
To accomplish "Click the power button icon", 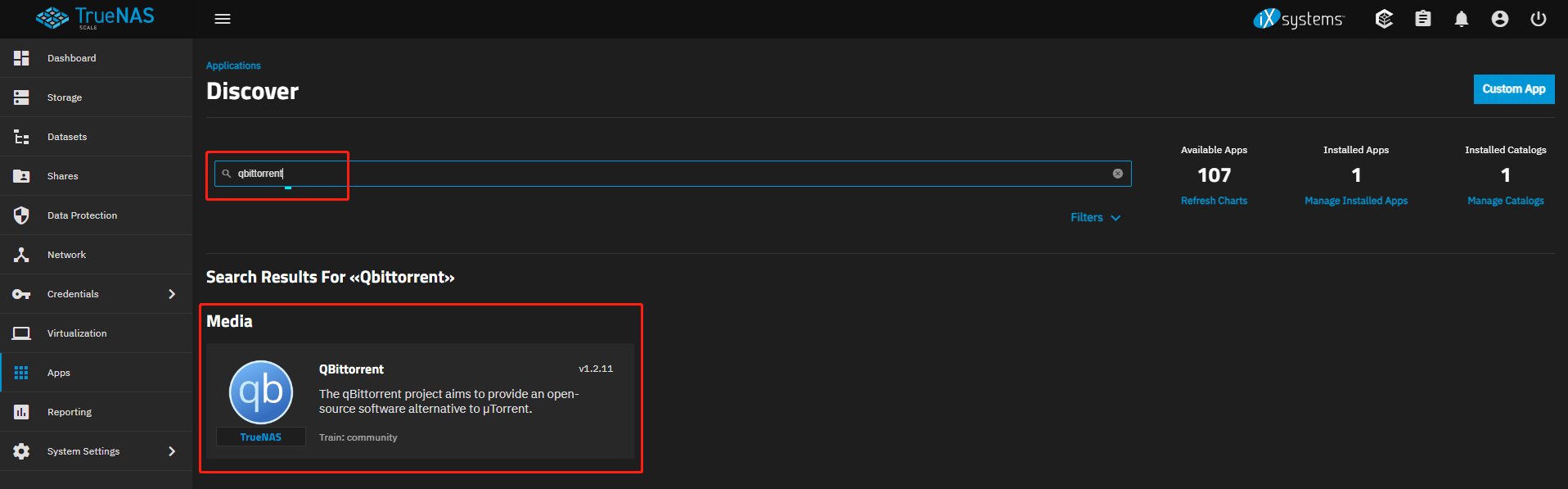I will click(1539, 19).
